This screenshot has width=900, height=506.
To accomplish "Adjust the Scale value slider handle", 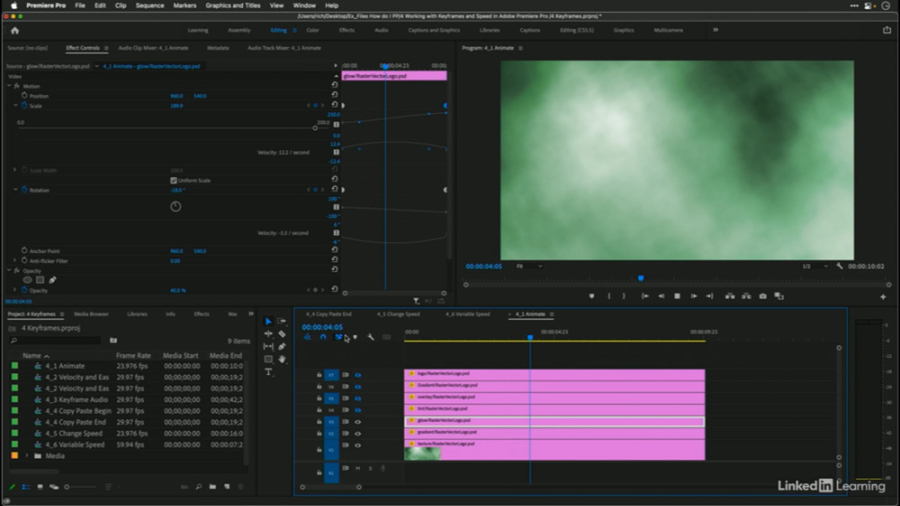I will click(x=315, y=127).
